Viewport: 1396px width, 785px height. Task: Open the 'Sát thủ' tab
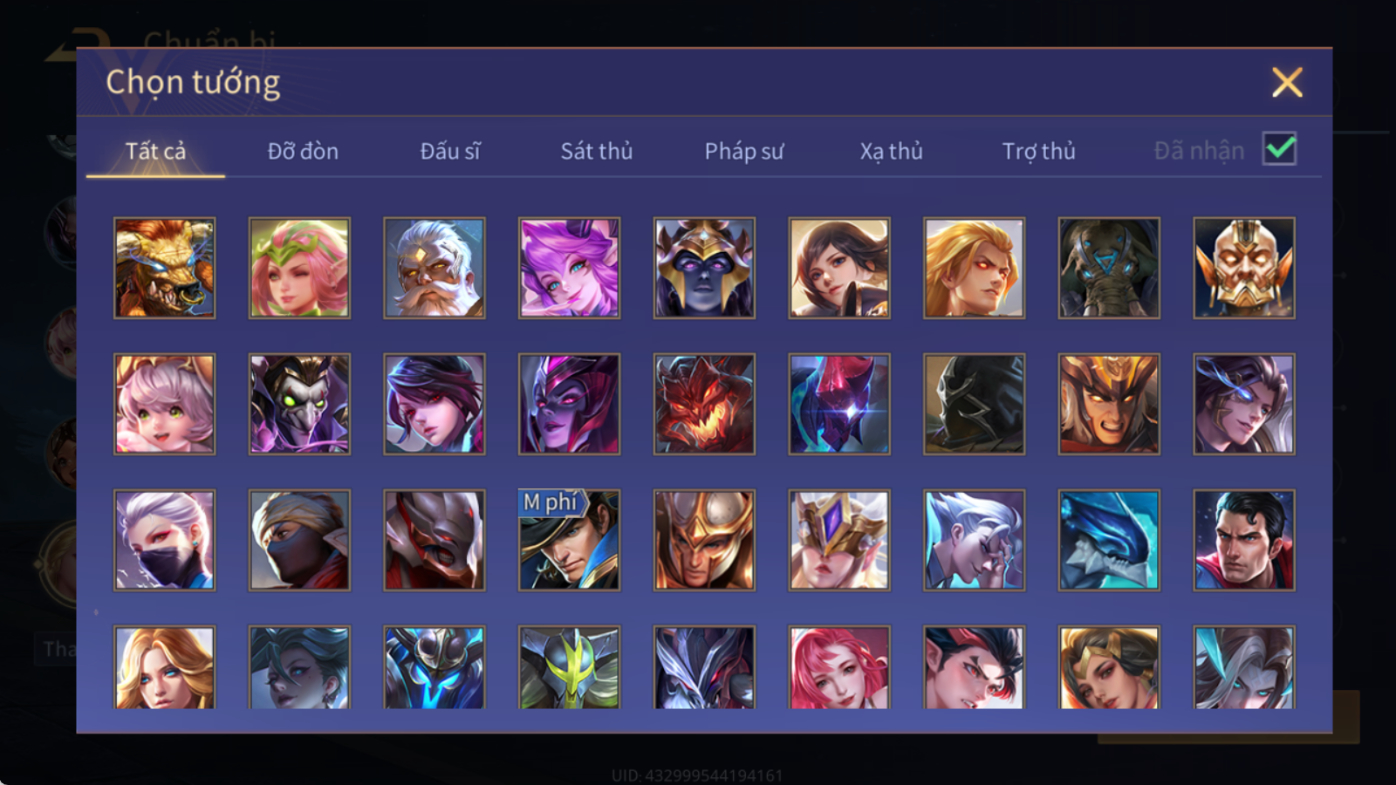(x=596, y=151)
